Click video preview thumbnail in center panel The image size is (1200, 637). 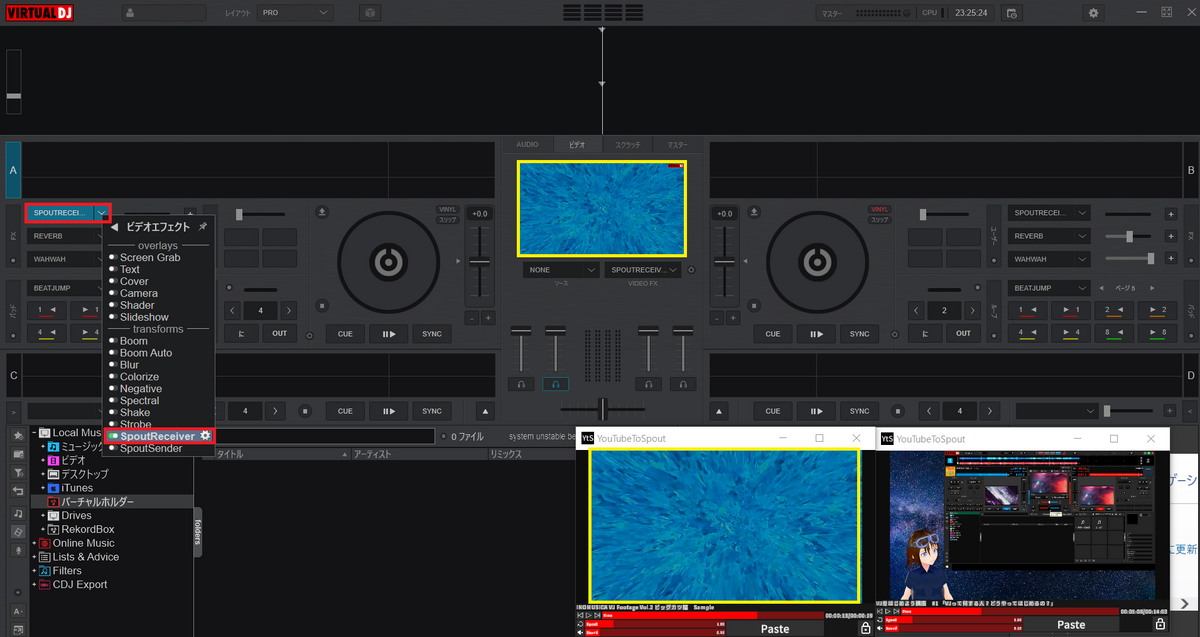[x=602, y=208]
